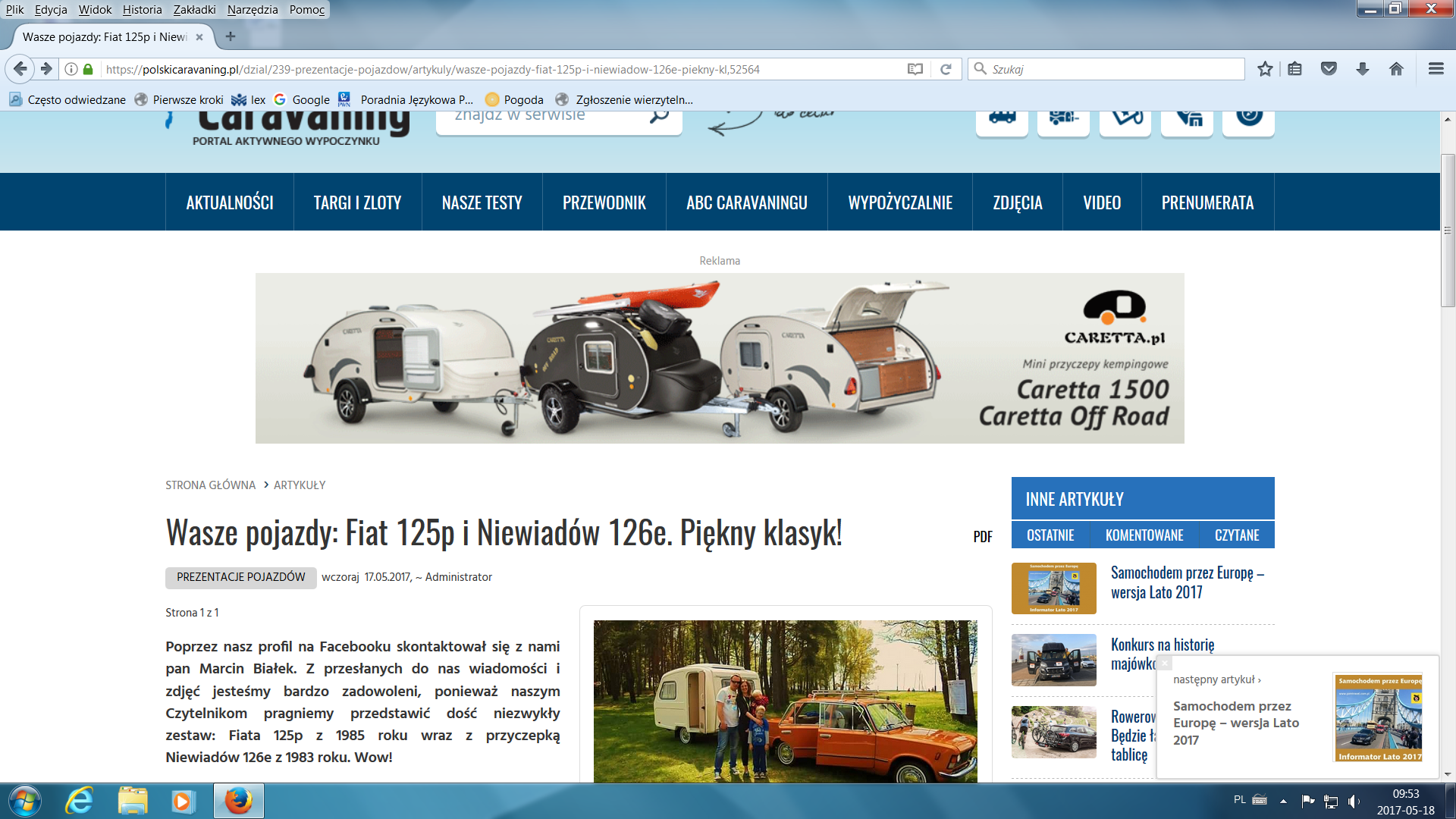Image resolution: width=1456 pixels, height=819 pixels.
Task: Open the downloads arrow icon
Action: (1363, 69)
